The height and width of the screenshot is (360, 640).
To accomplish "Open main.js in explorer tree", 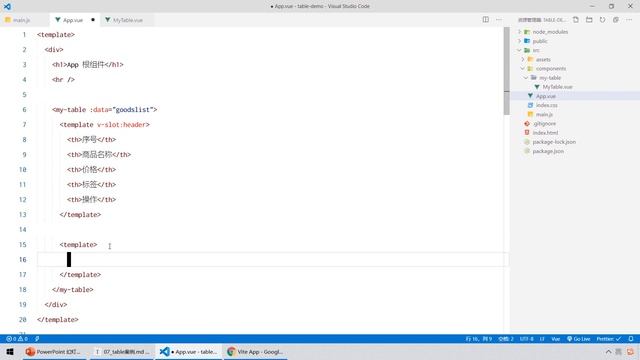I will 544,115.
